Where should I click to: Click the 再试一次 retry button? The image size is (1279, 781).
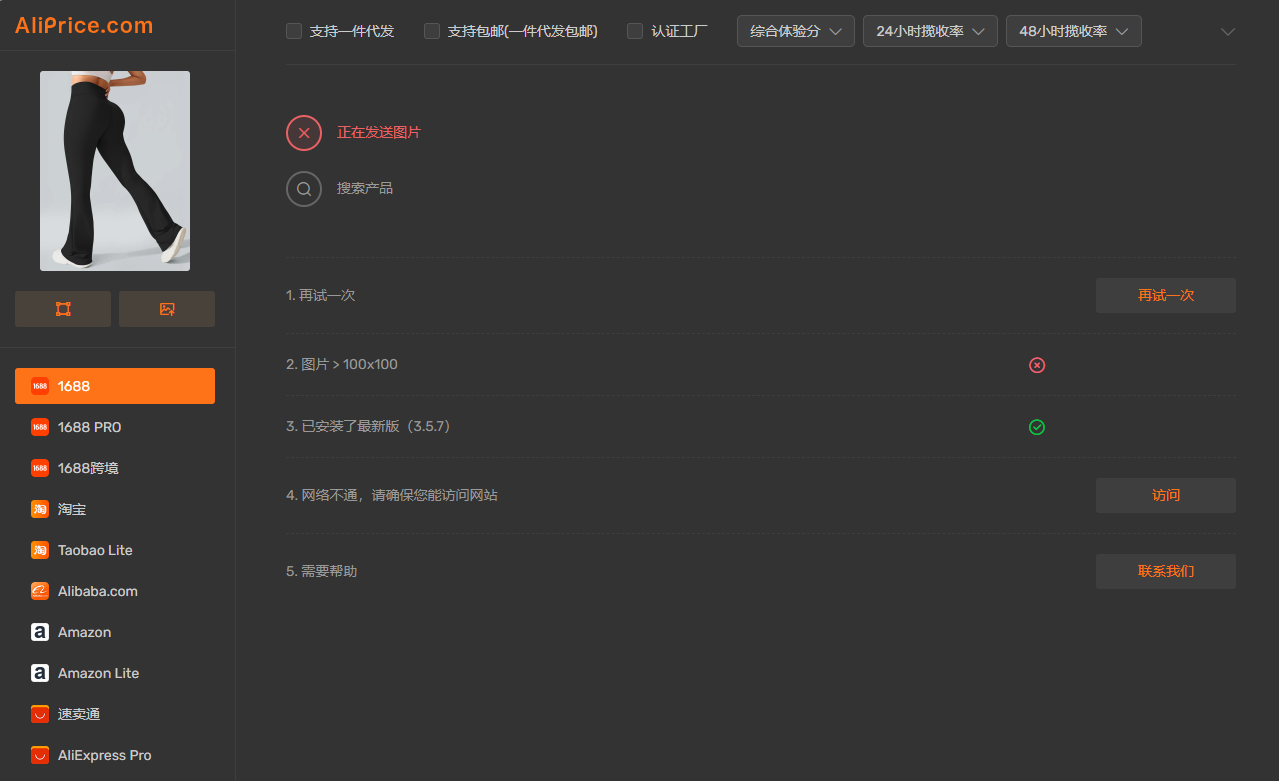coord(1165,296)
